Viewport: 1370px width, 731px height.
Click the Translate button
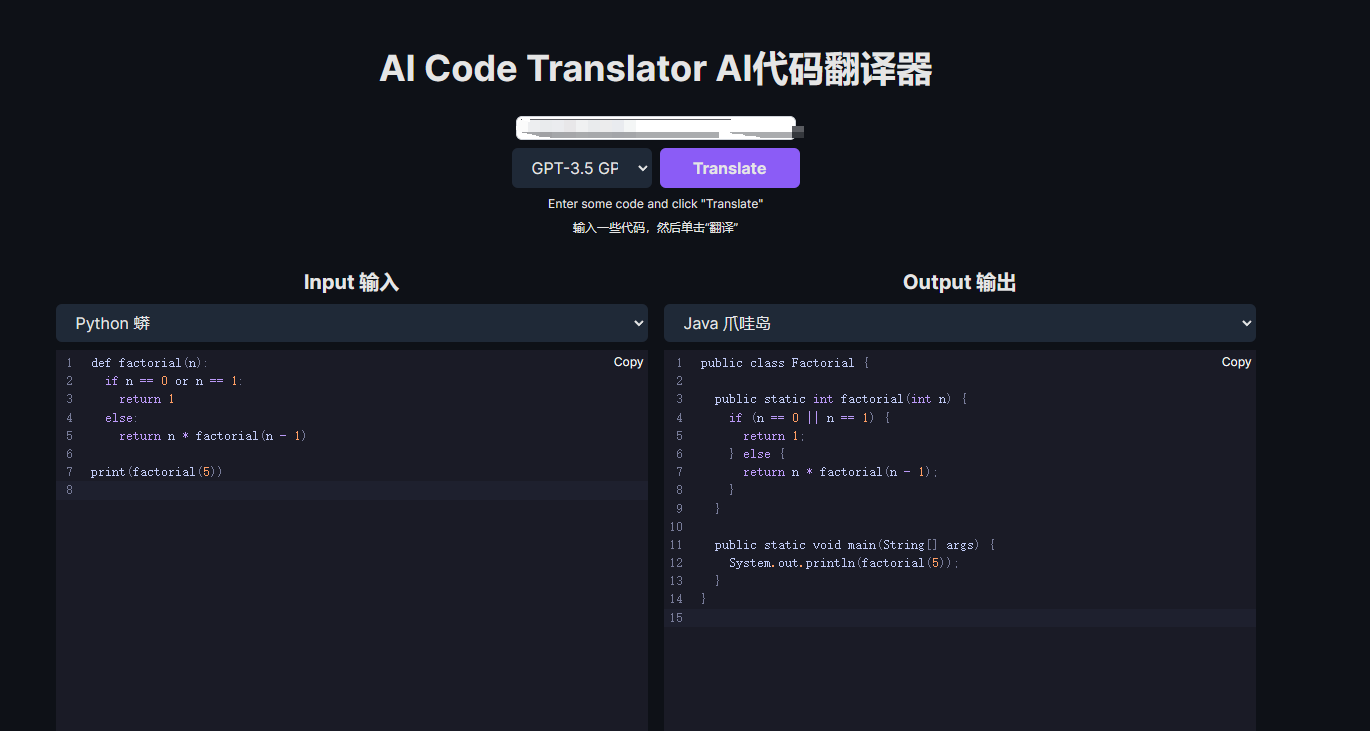pyautogui.click(x=729, y=167)
